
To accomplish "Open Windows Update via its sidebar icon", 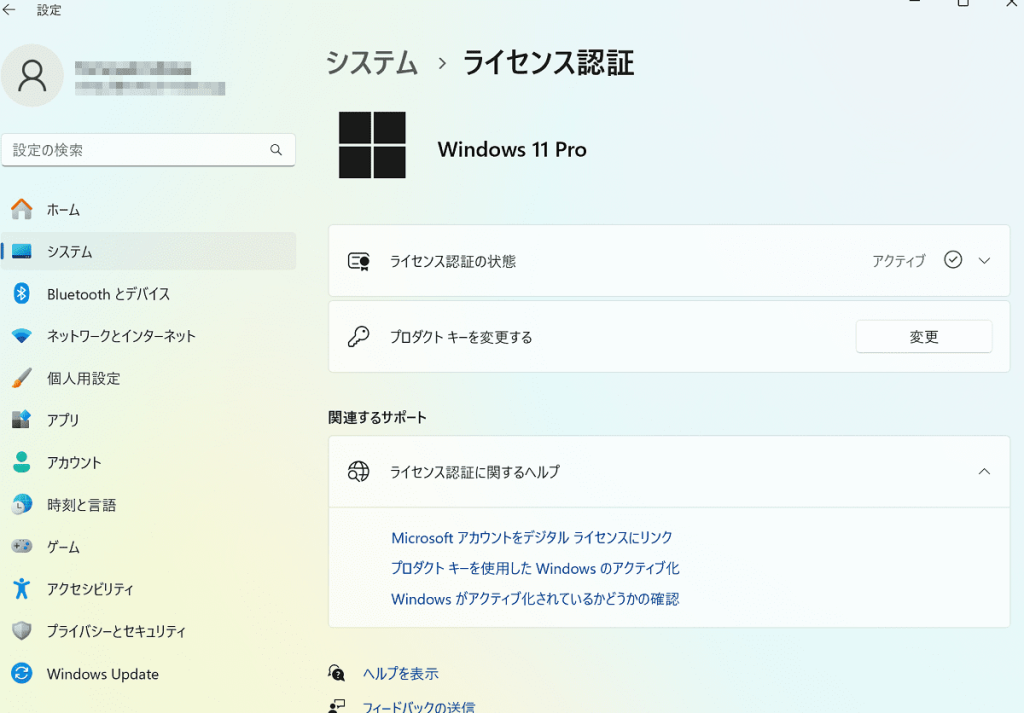I will (23, 674).
